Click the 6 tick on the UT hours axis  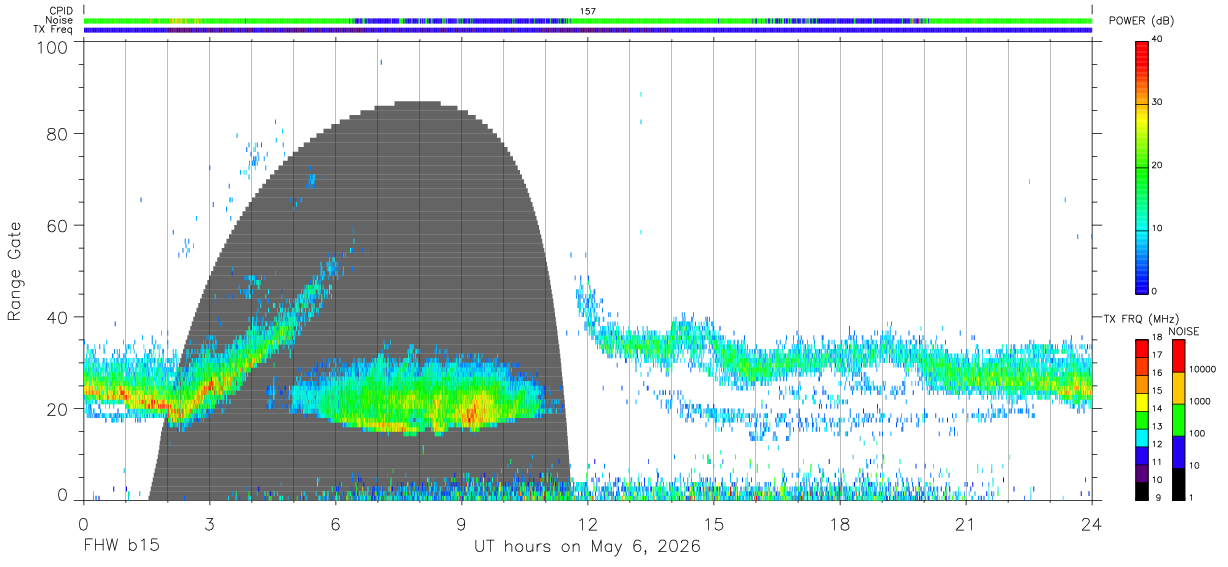tap(335, 524)
